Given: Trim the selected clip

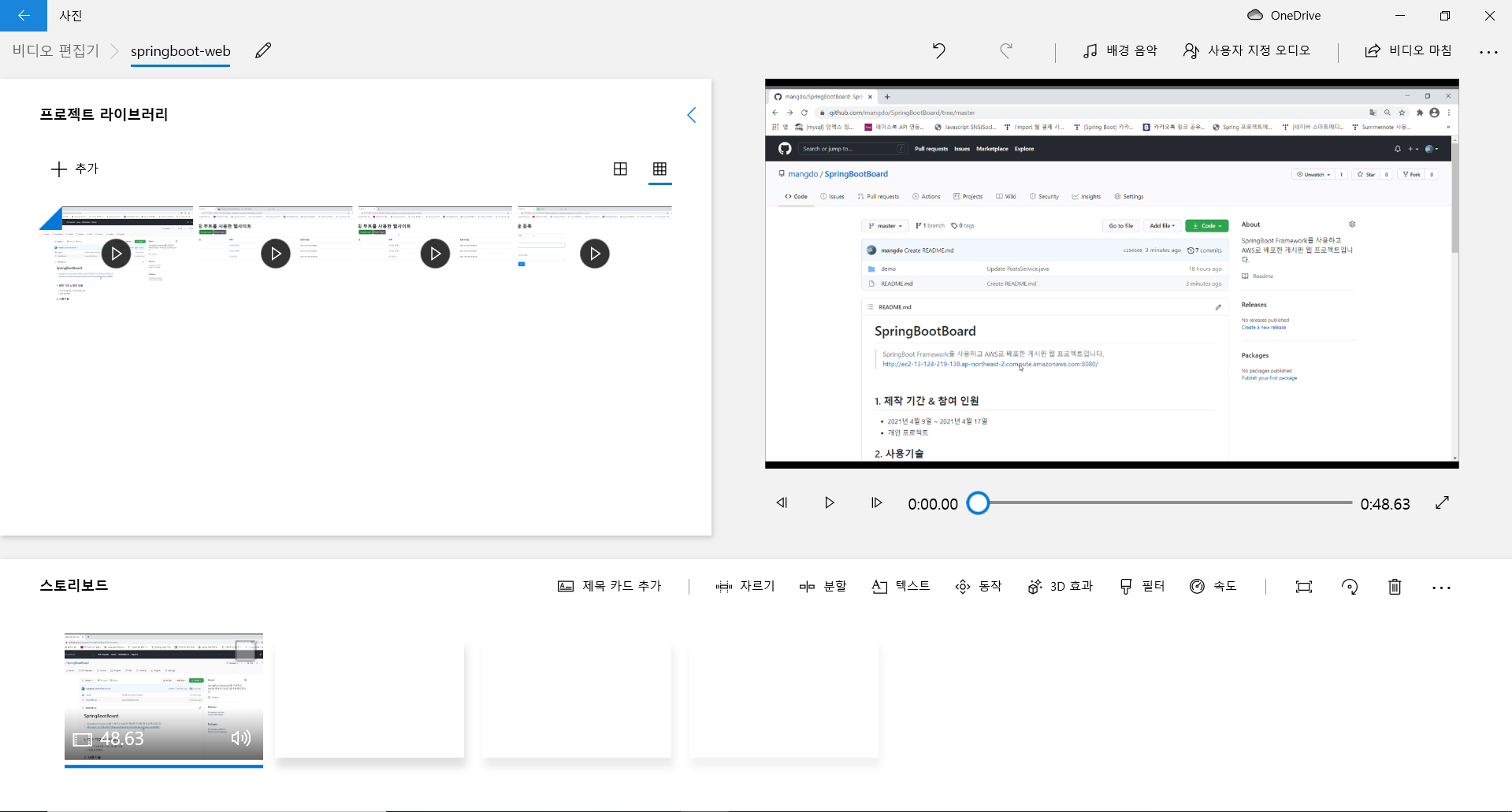Looking at the screenshot, I should pos(745,586).
